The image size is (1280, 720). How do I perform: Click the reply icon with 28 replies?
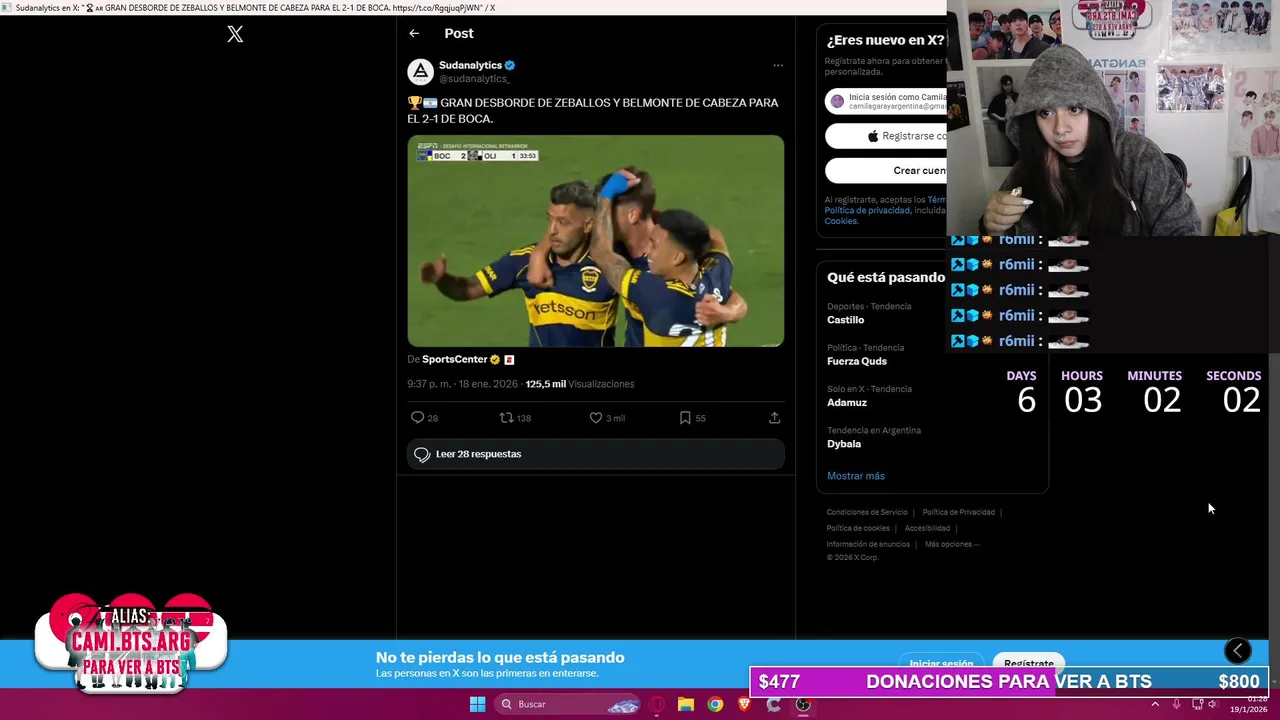[417, 418]
